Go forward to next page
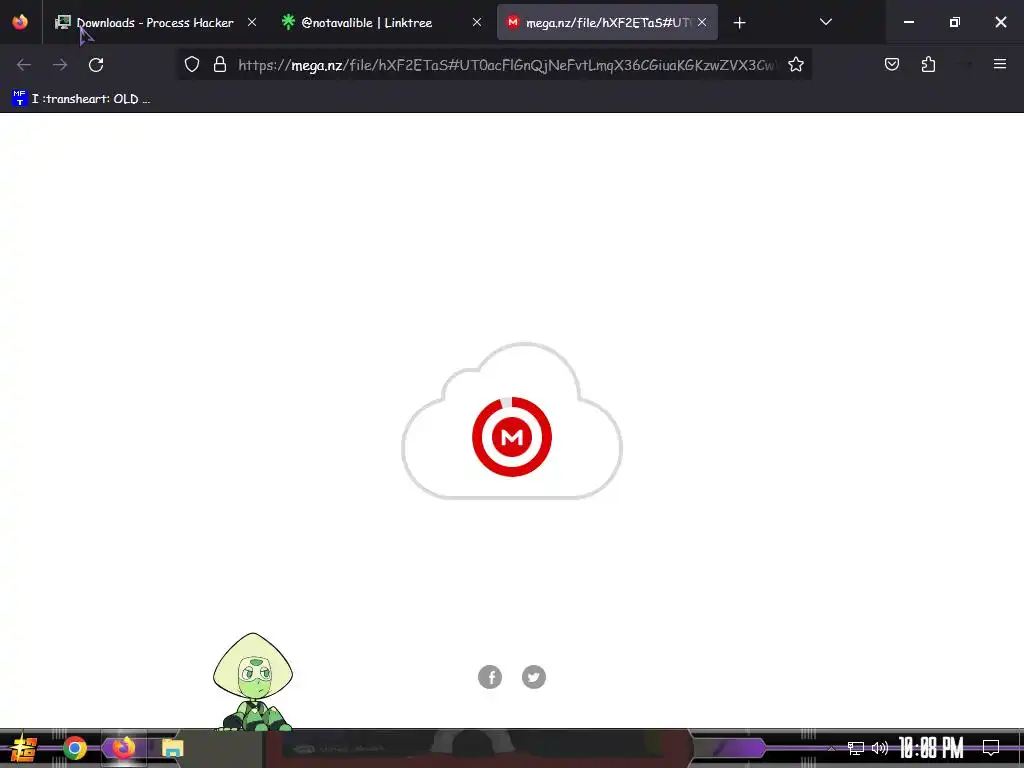Viewport: 1024px width, 768px height. 60,65
